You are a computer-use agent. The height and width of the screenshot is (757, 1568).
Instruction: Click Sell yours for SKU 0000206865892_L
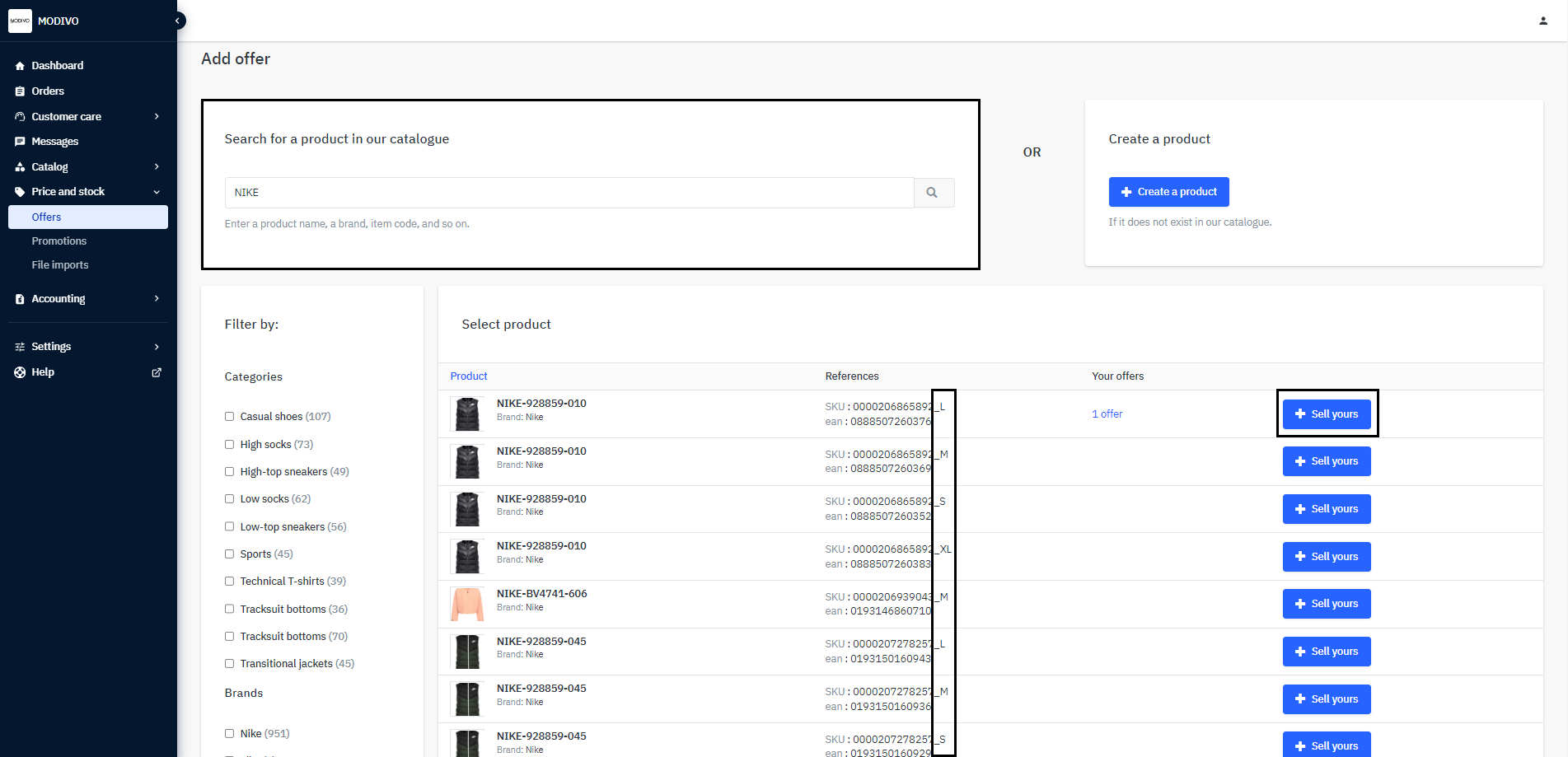point(1327,414)
